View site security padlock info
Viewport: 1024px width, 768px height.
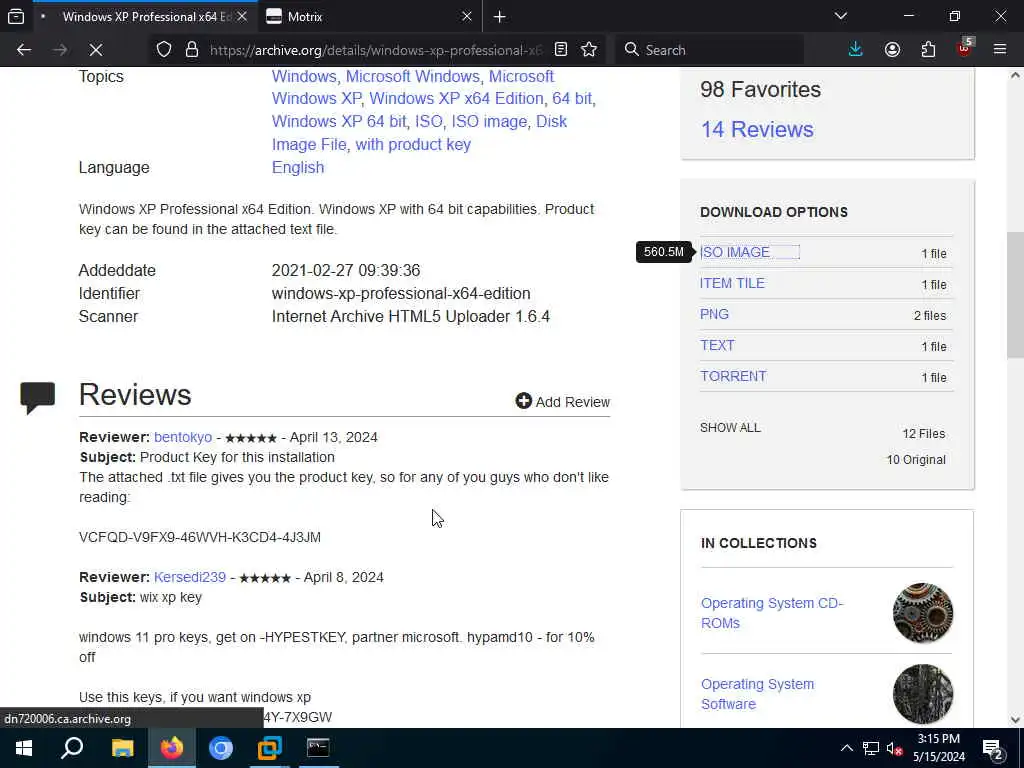point(192,50)
